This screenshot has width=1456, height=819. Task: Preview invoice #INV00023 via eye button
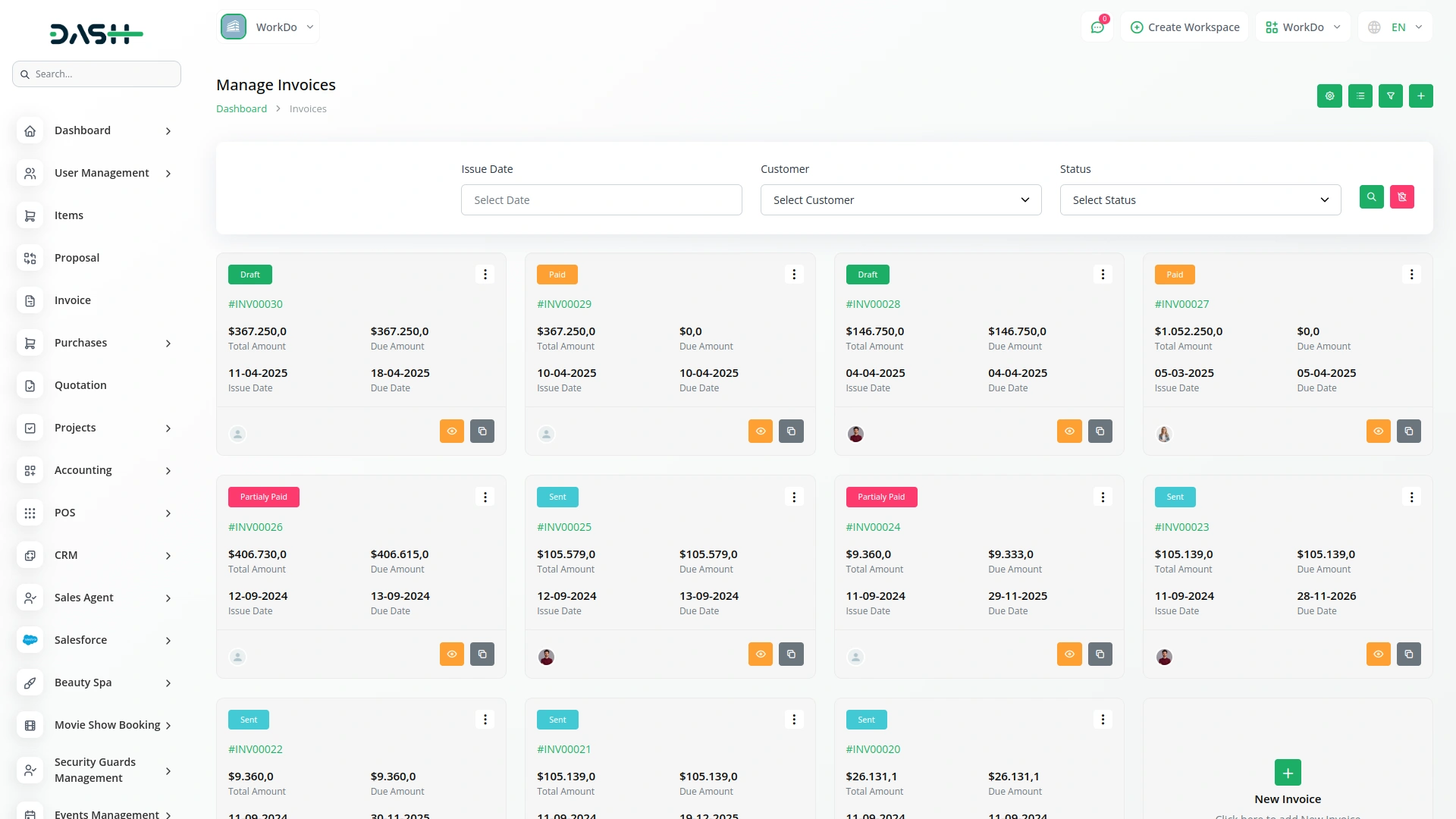1378,654
